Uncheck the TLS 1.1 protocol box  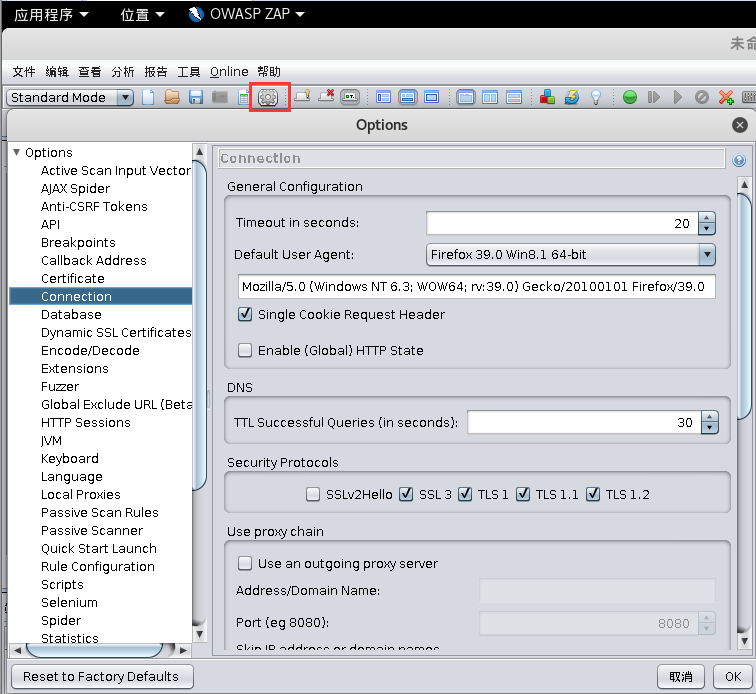pos(523,494)
